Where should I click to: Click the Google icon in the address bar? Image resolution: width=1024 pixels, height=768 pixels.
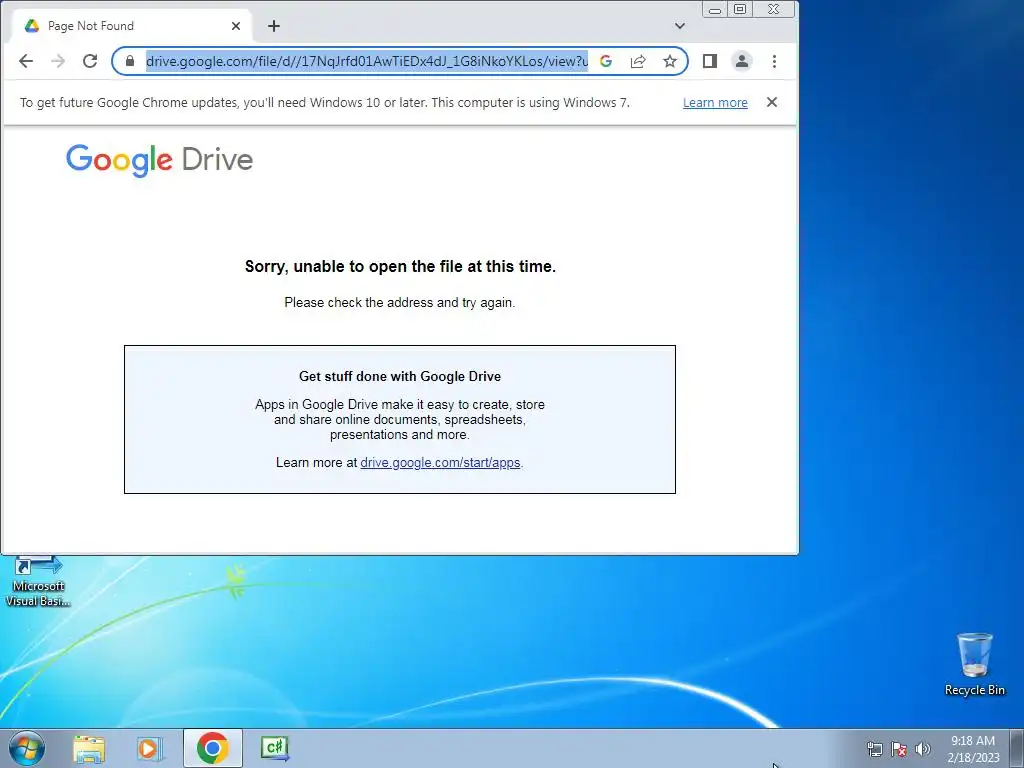pos(606,61)
